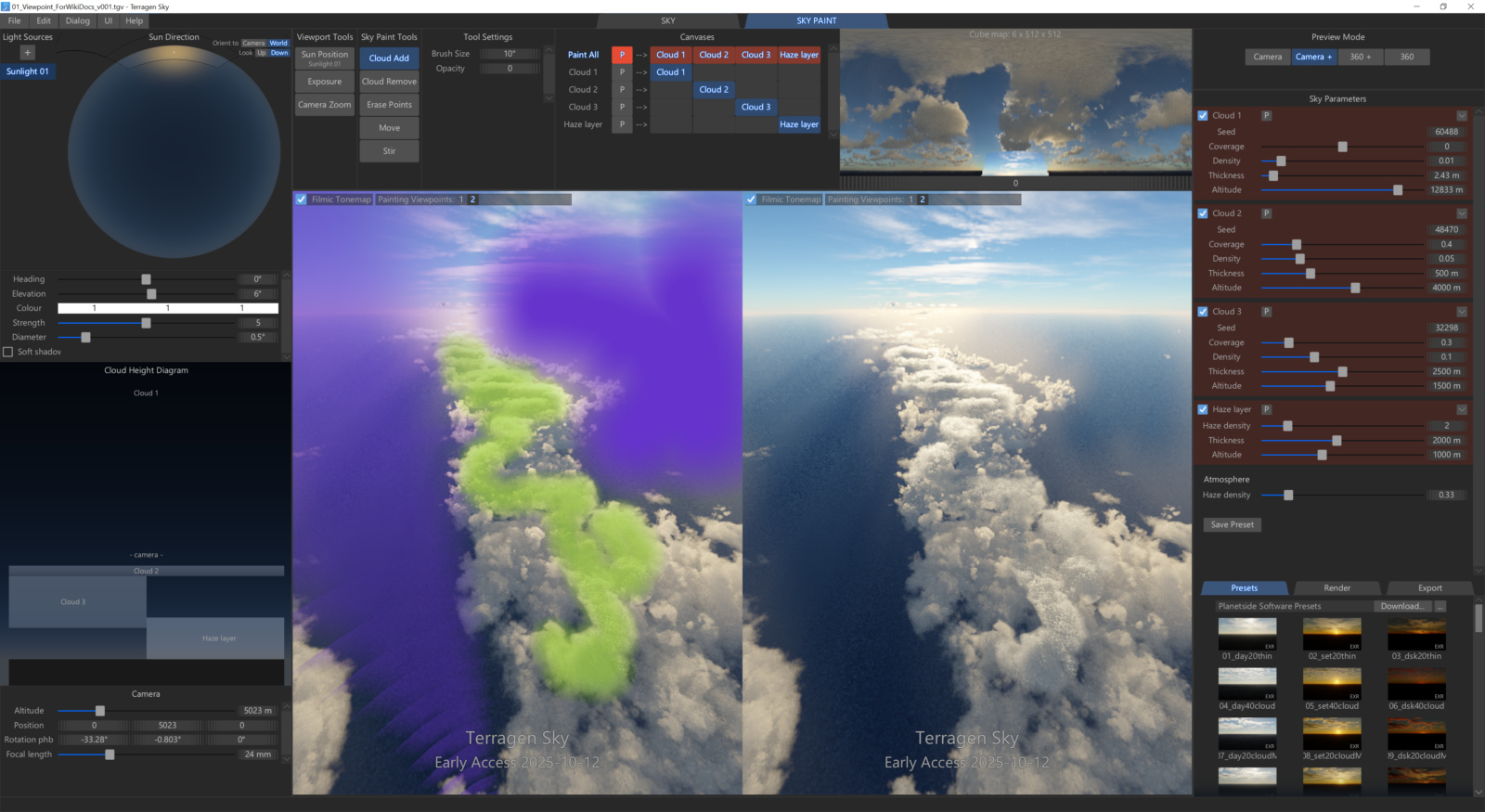Click the P icon beside Cloud 1 parameters
Screen dimensions: 1485x812
click(x=1266, y=116)
